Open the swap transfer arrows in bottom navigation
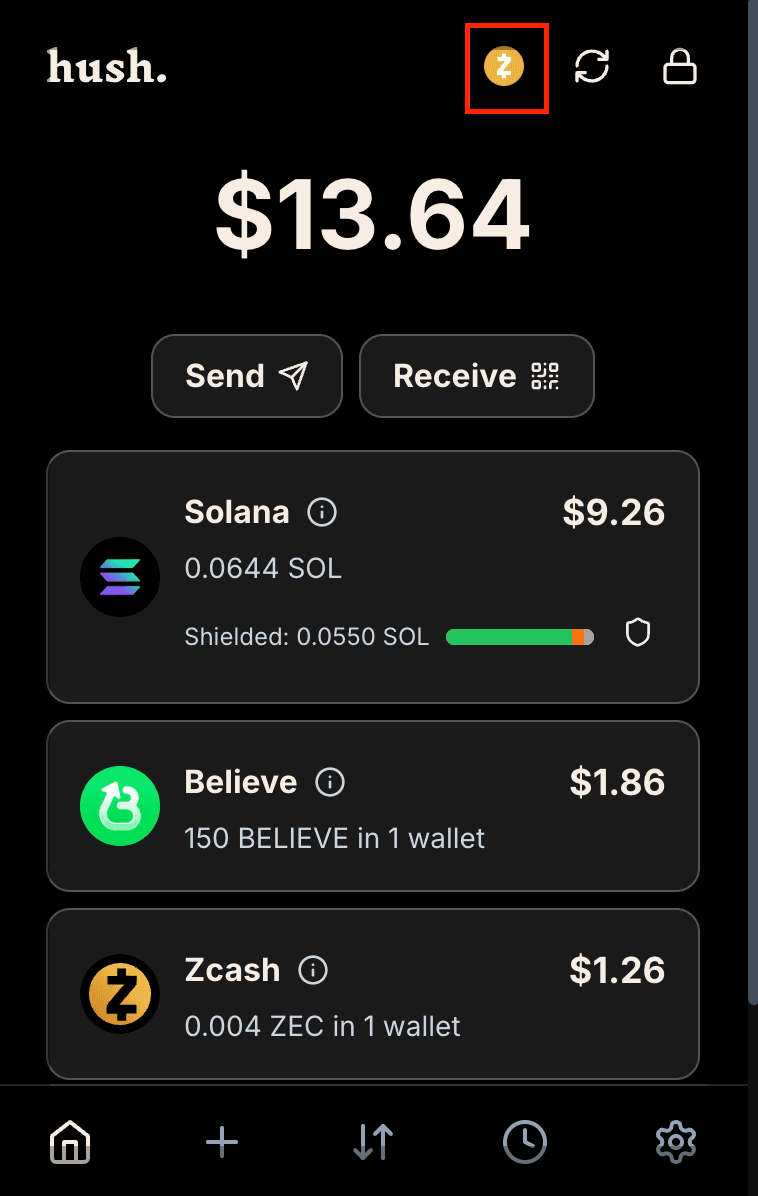The image size is (758, 1196). (x=372, y=1141)
